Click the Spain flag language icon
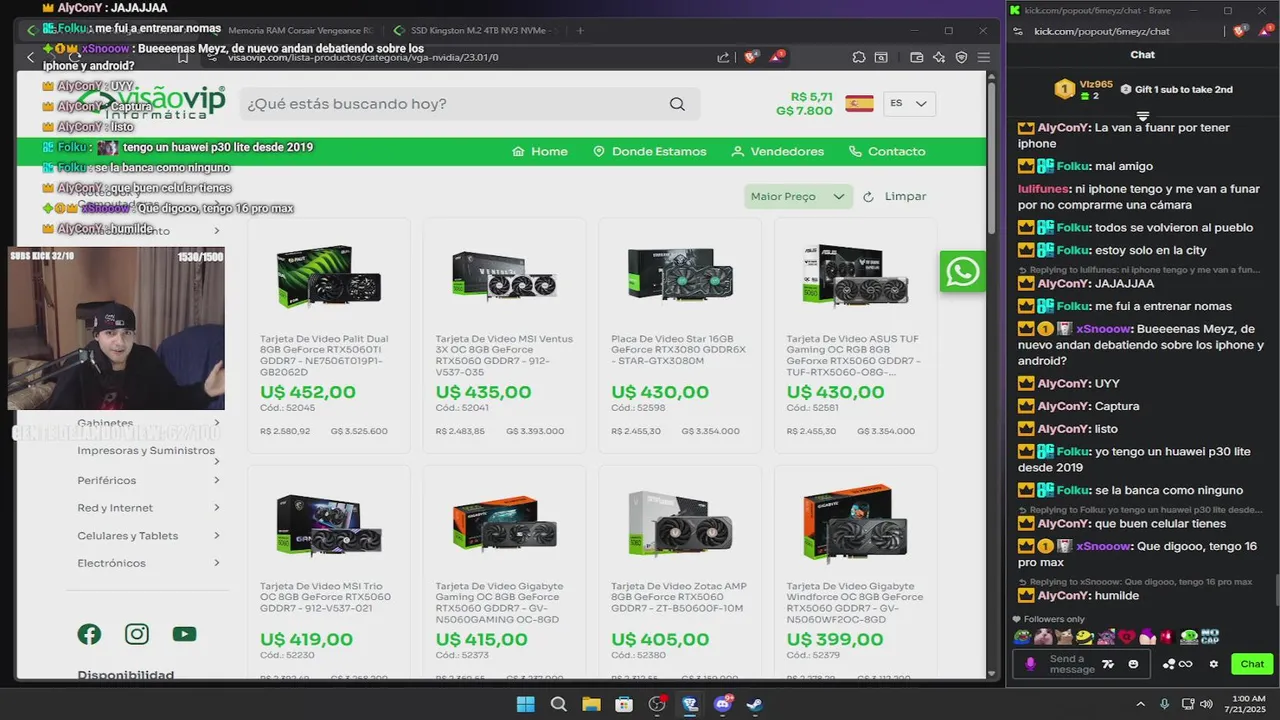 (859, 104)
